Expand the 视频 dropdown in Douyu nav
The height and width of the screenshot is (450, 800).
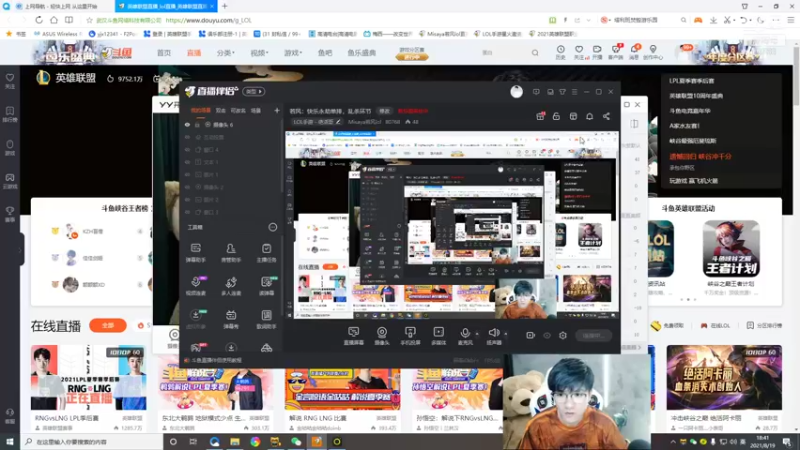click(x=259, y=53)
